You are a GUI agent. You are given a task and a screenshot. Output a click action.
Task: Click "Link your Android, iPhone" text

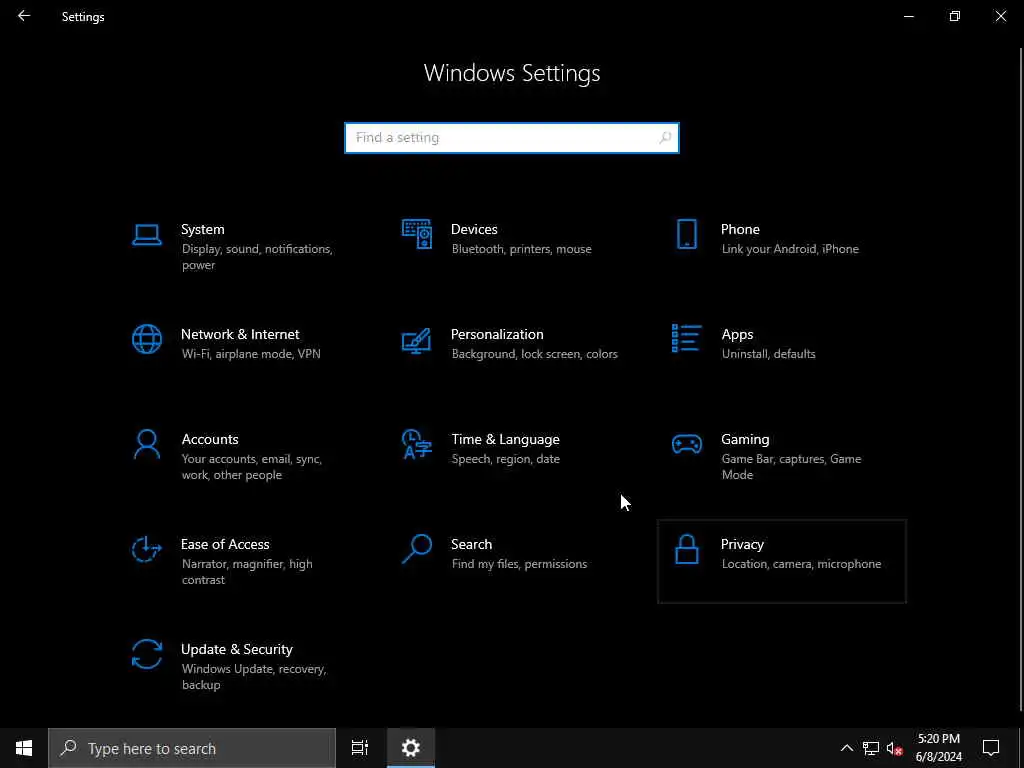790,249
